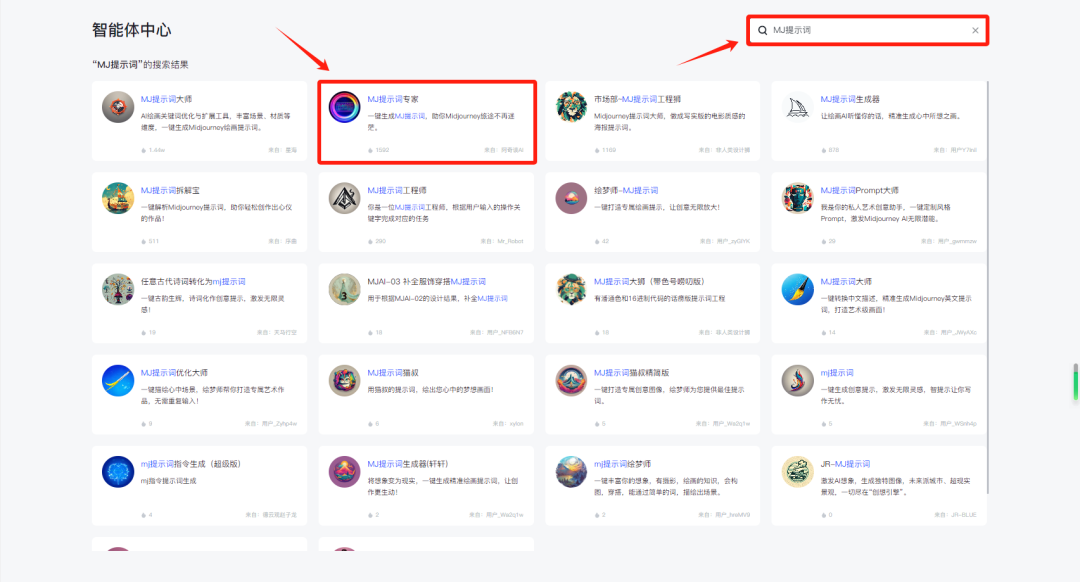Screen dimensions: 1080x582
Task: Click the description 用猫叔的提示词，绘出您心中的梦想画面
Action: pyautogui.click(x=430, y=390)
